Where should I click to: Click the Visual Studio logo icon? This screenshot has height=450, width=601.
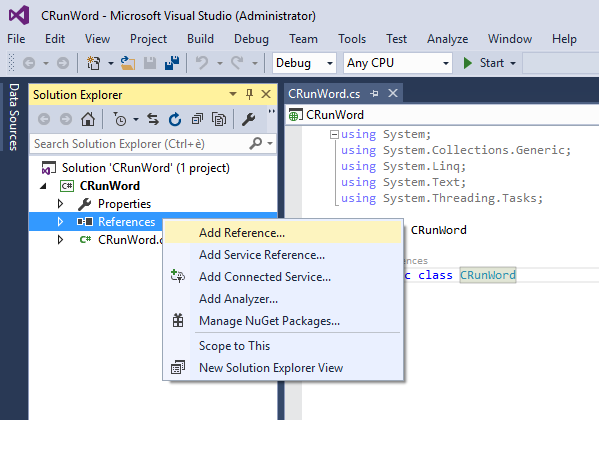pyautogui.click(x=19, y=15)
